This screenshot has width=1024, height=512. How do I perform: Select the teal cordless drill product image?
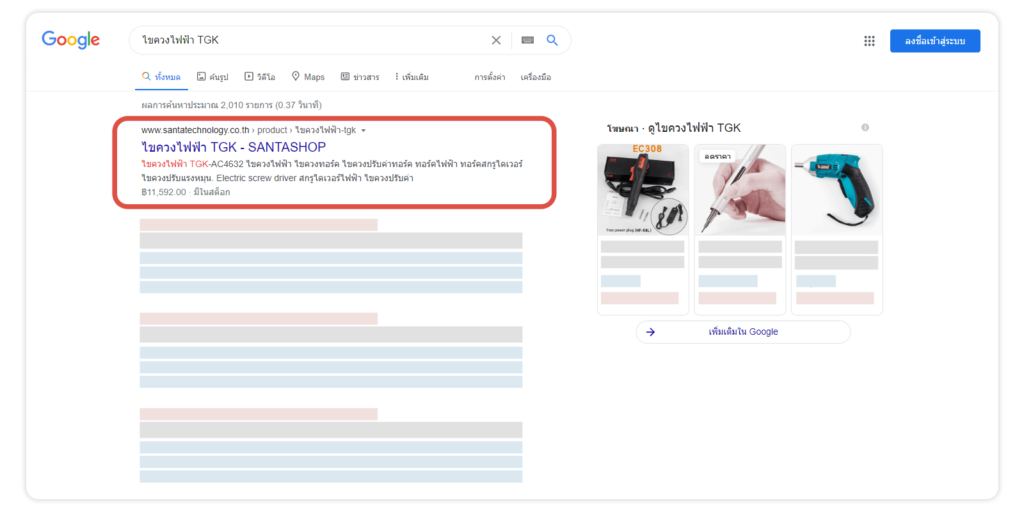point(836,189)
